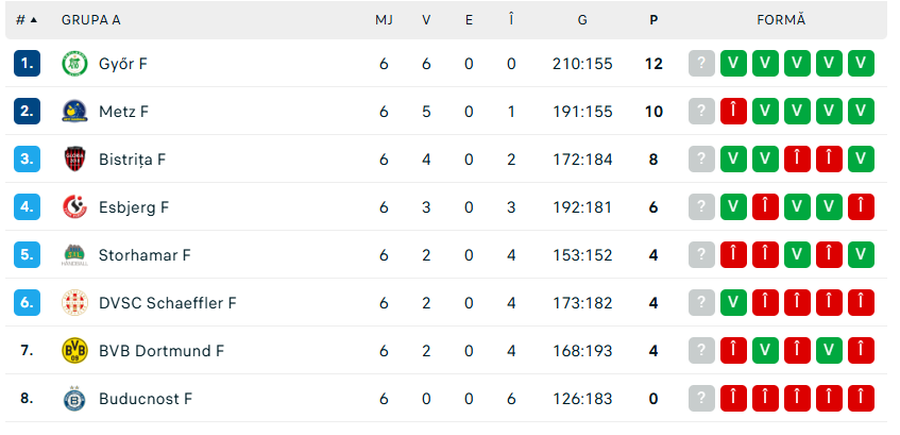Click the gray question mark in Győr F's form
This screenshot has width=900, height=435.
(x=702, y=64)
